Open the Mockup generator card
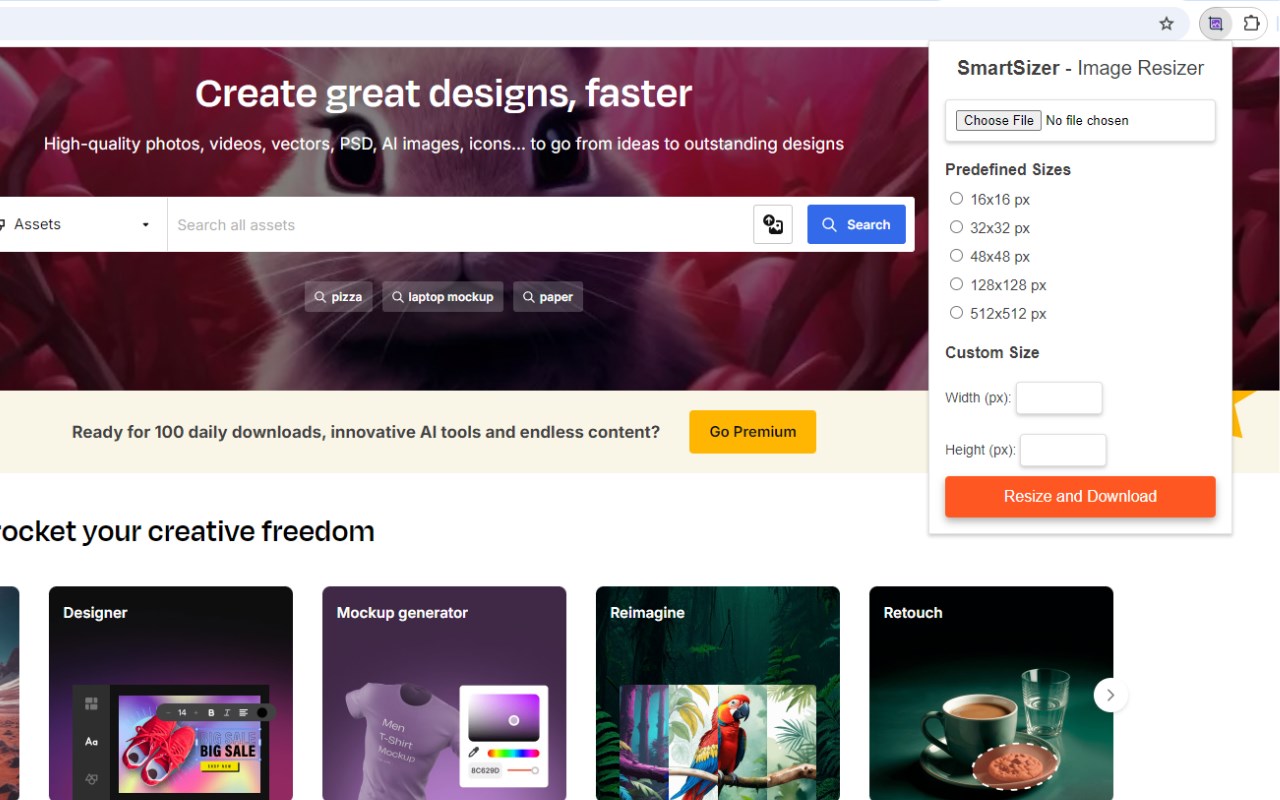The image size is (1280, 800). tap(444, 693)
